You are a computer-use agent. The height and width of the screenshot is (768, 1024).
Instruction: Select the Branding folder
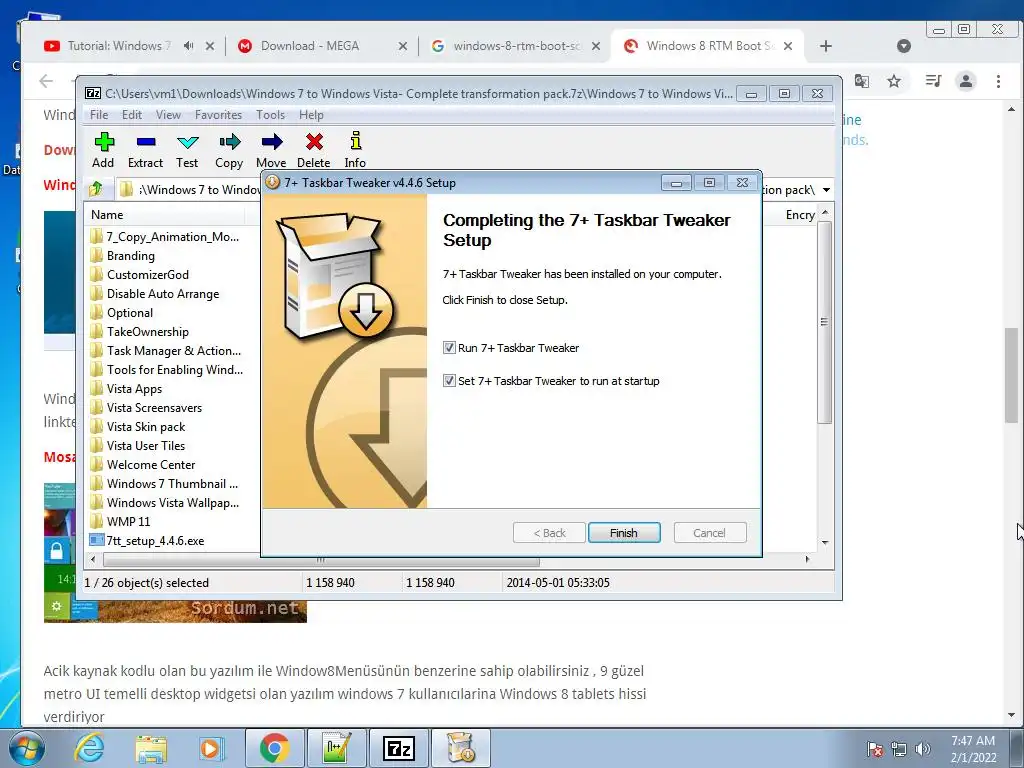[x=131, y=256]
